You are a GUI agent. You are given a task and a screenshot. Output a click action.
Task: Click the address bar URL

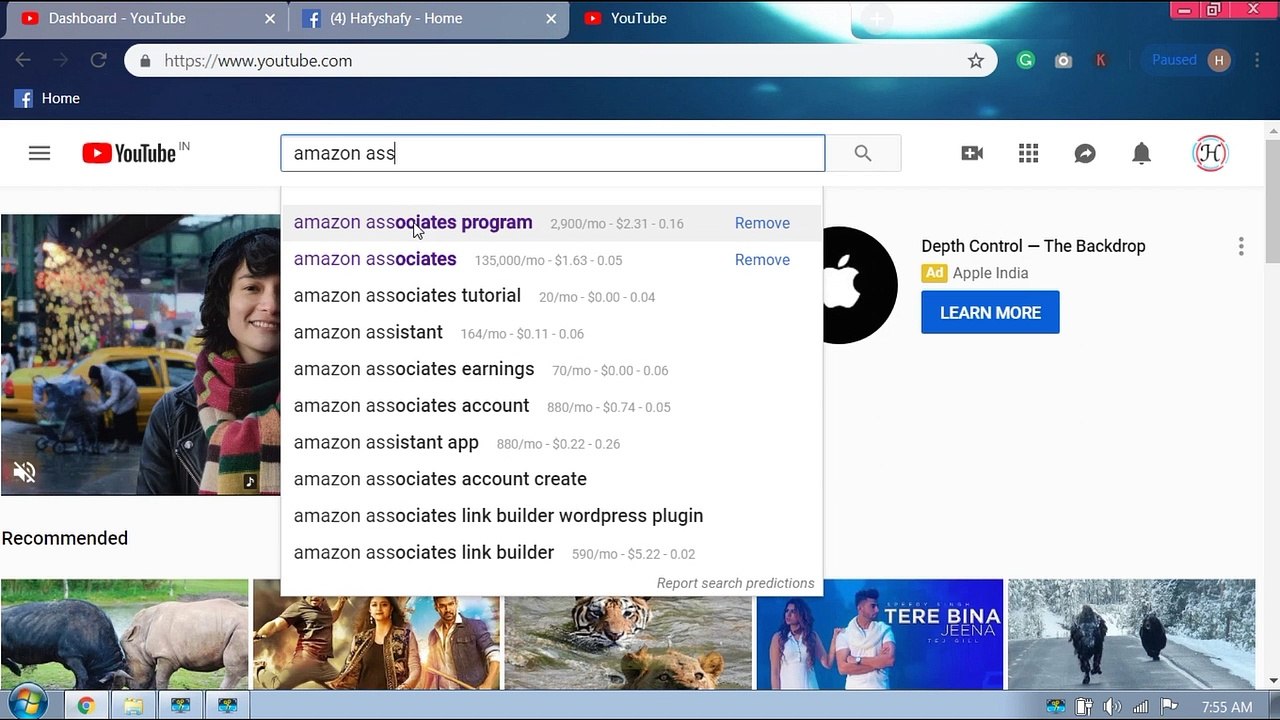click(258, 61)
